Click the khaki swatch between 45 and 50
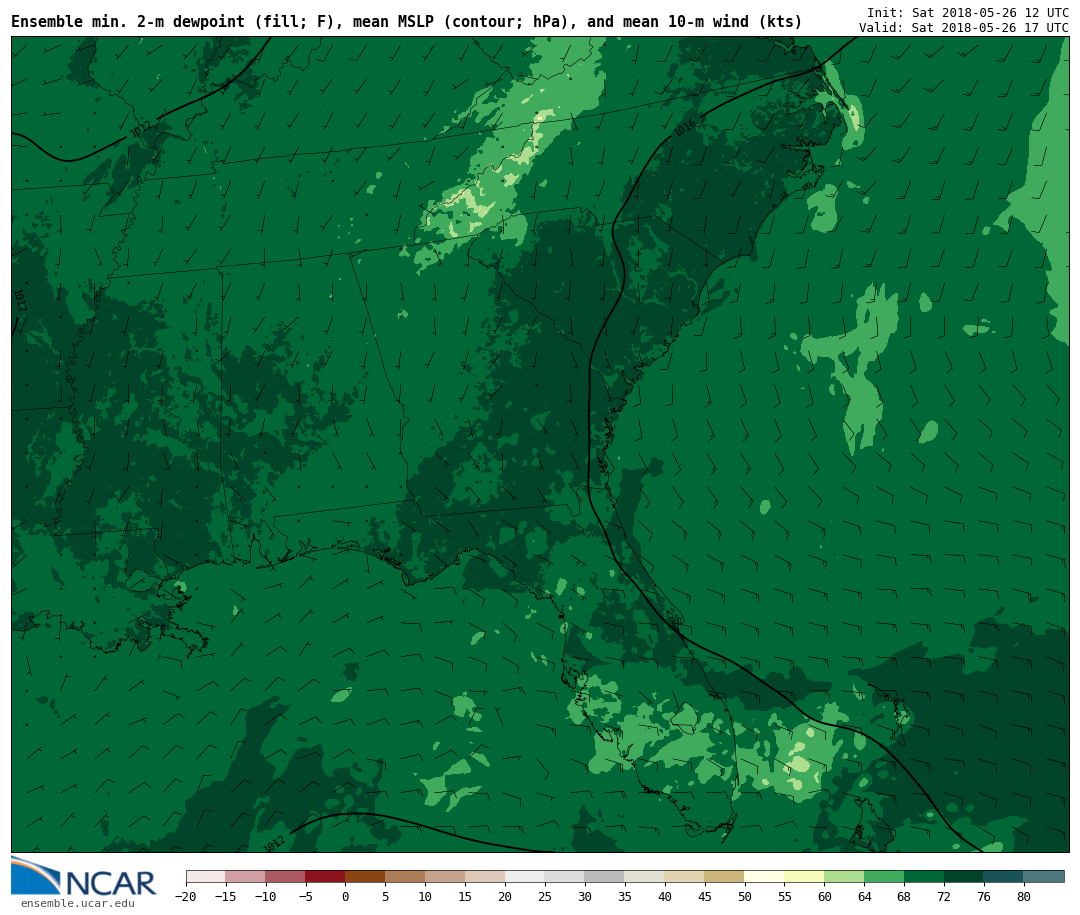 pos(724,877)
